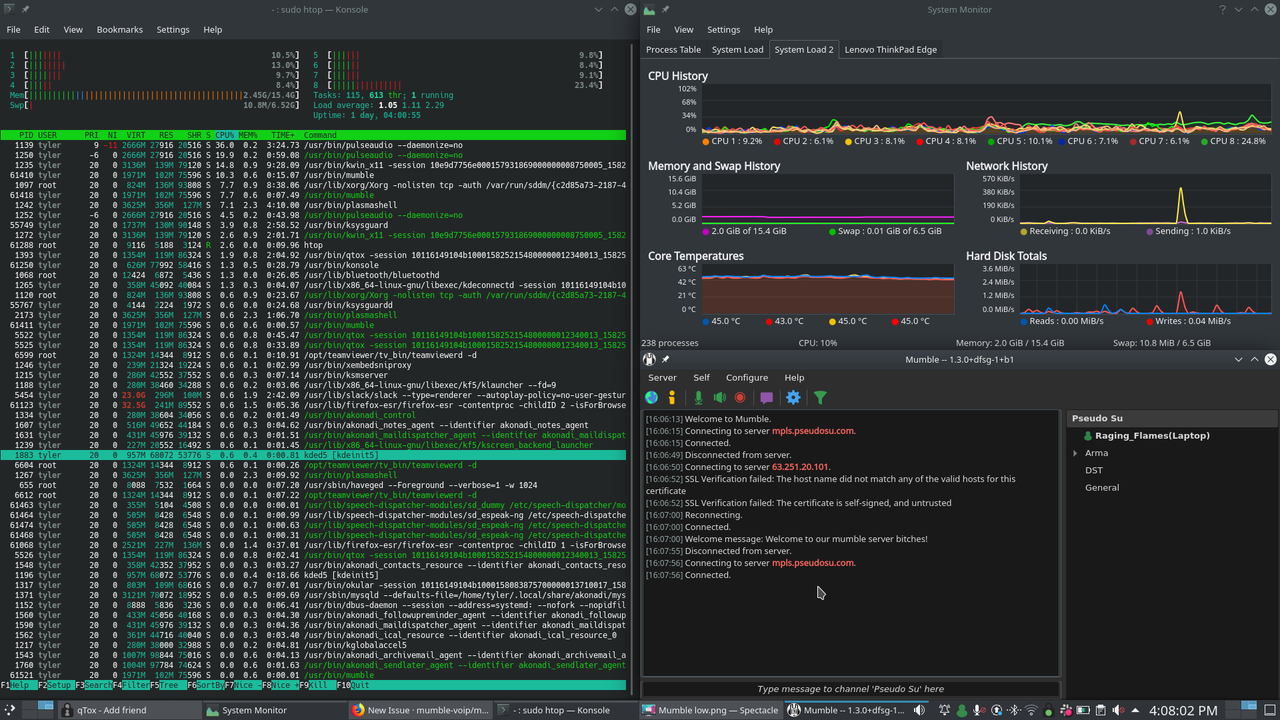Select the General channel in Mumble
The height and width of the screenshot is (720, 1280).
pyautogui.click(x=1102, y=488)
